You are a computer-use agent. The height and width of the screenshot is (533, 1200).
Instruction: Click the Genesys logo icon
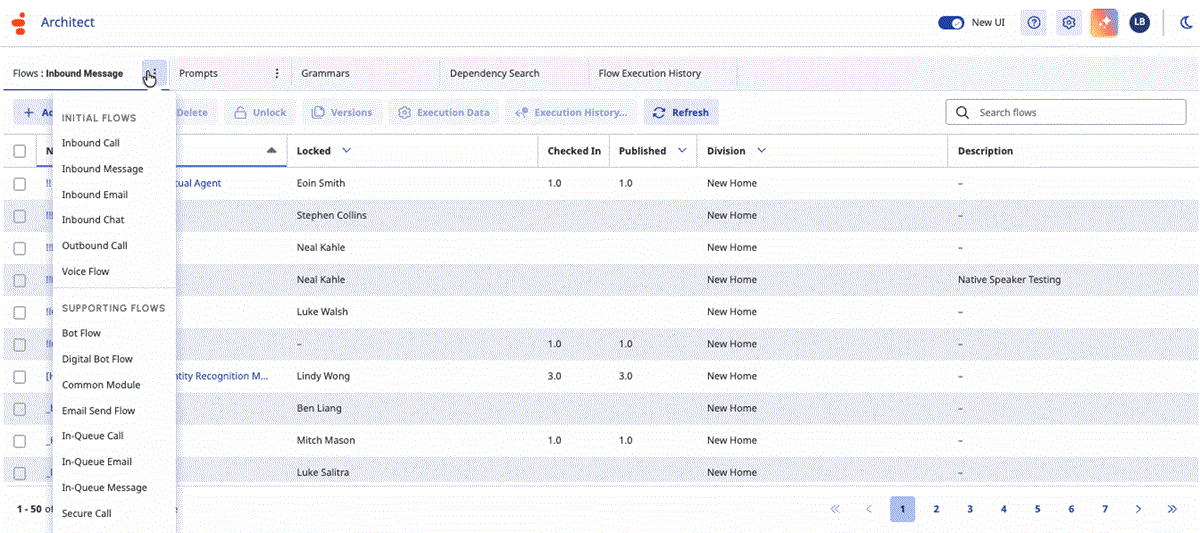18,23
